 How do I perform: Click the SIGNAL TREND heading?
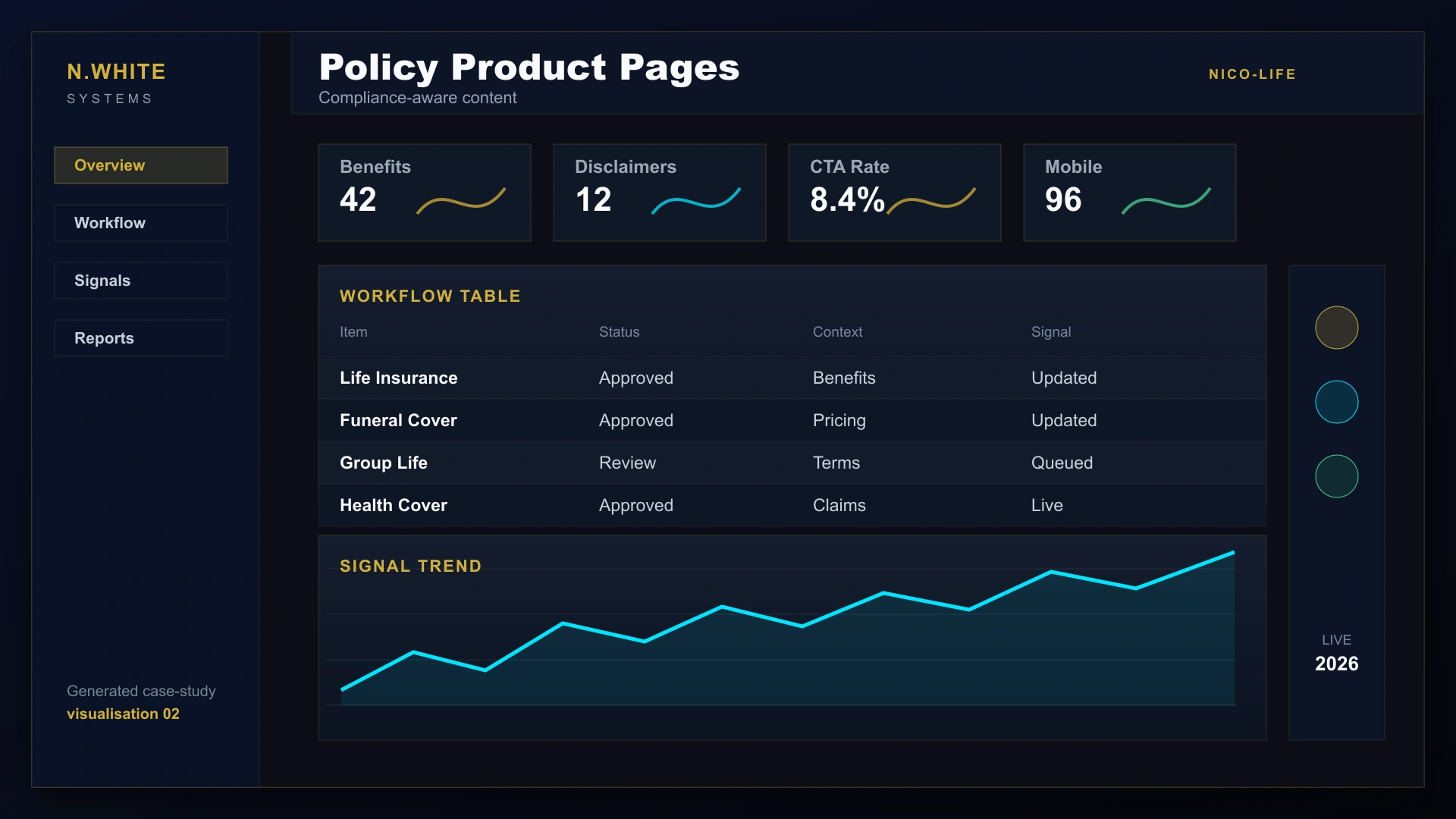pyautogui.click(x=410, y=566)
